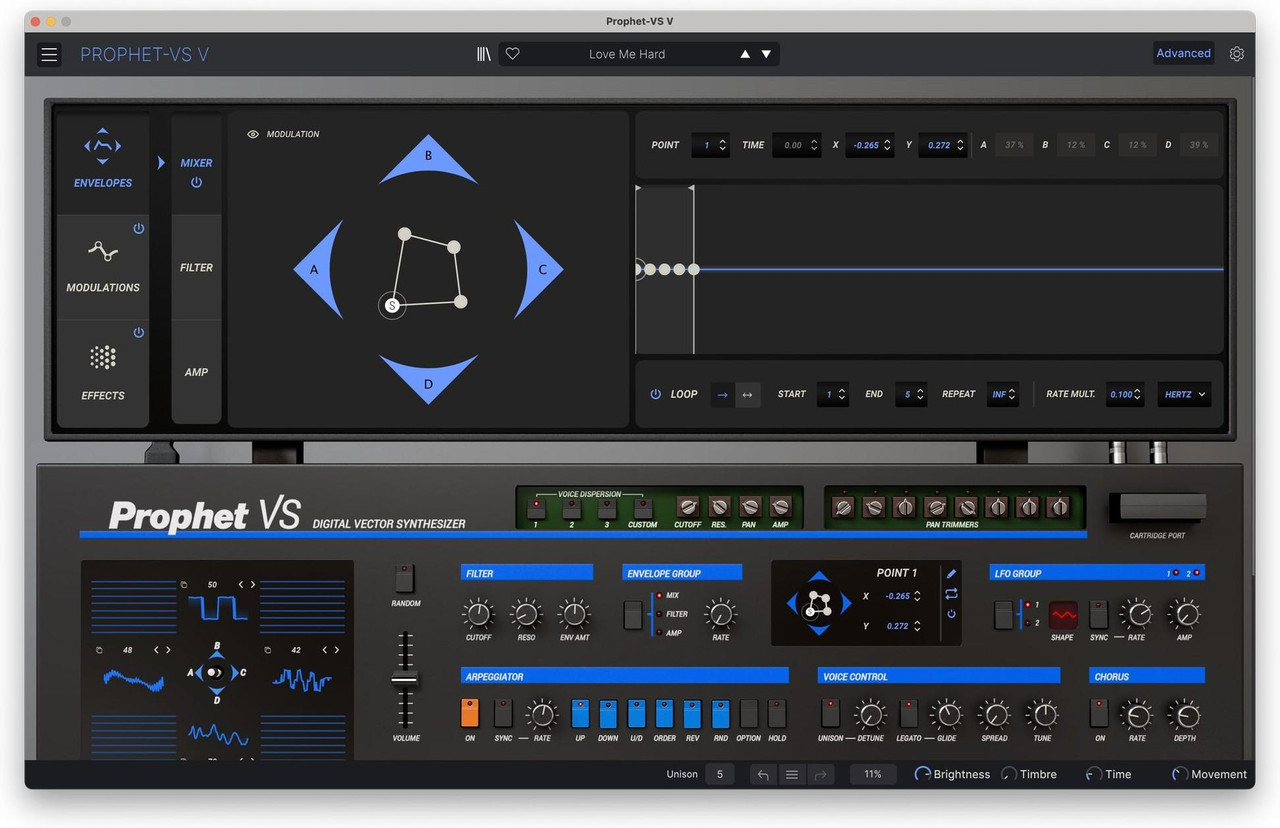Click oscillator A arrow in vector pad
Viewport: 1280px width, 828px height.
[319, 270]
